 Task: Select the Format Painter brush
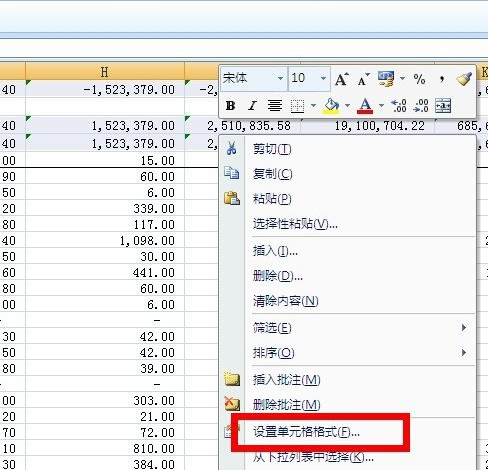(464, 79)
